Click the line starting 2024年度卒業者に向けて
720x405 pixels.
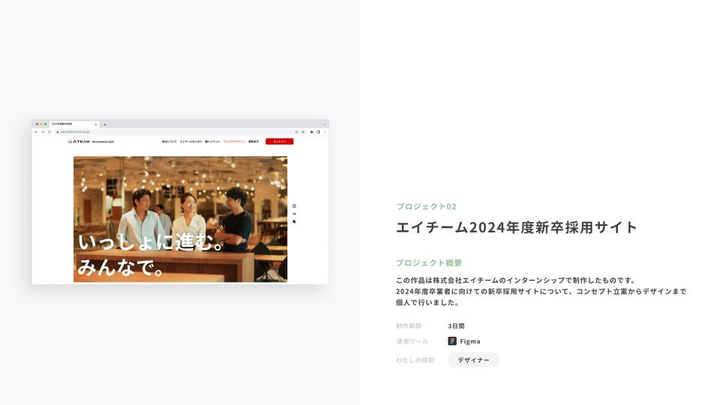(541, 292)
